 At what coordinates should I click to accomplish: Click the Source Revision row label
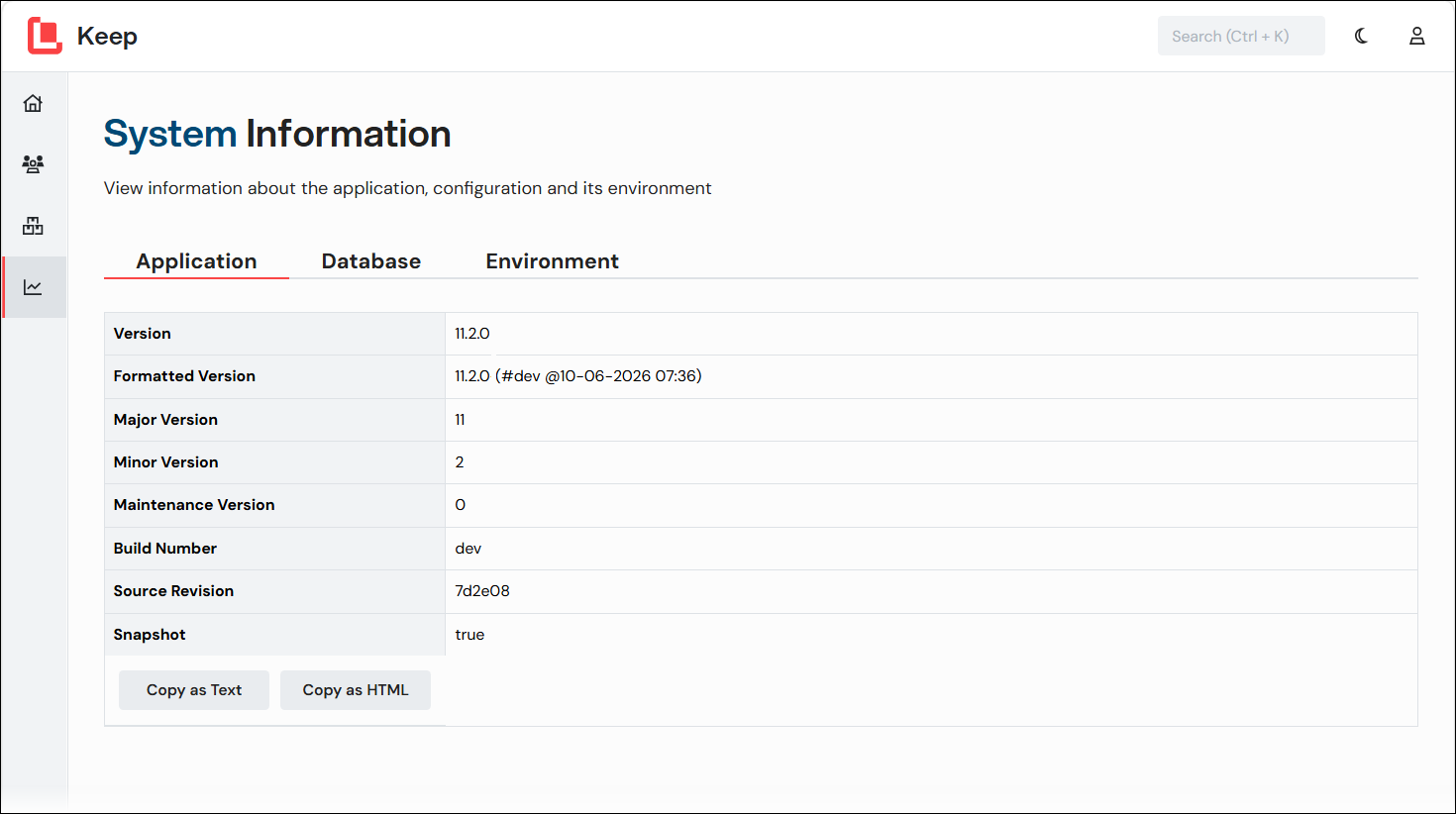[173, 591]
